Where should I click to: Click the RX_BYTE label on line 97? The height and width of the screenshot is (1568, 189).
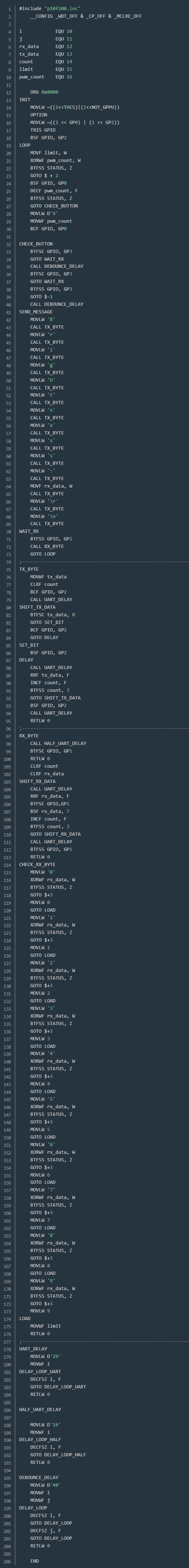pos(29,736)
